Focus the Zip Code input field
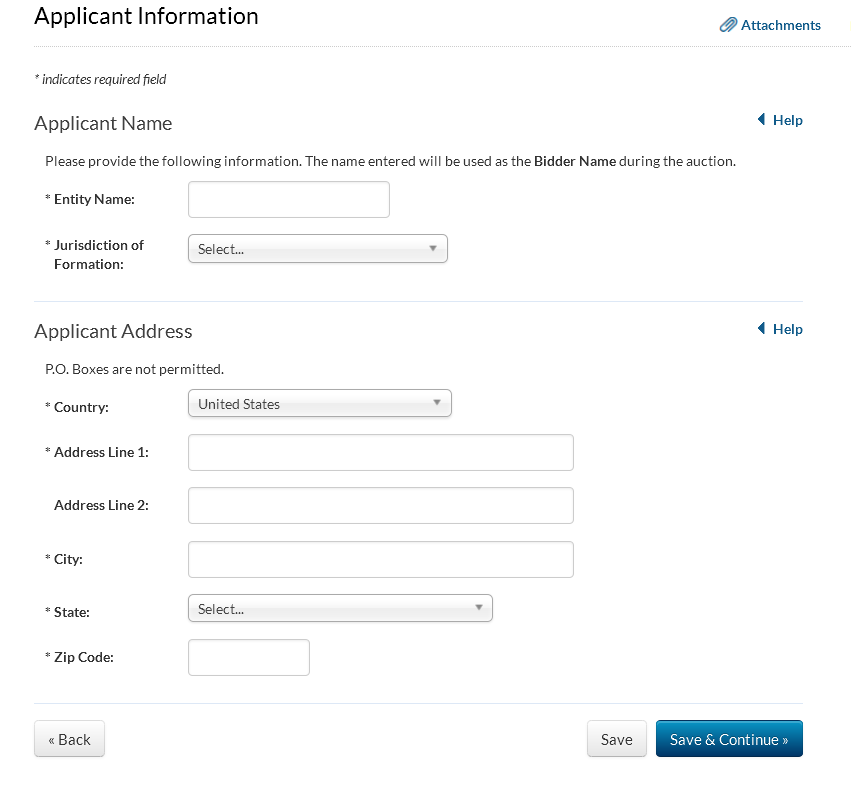 248,657
